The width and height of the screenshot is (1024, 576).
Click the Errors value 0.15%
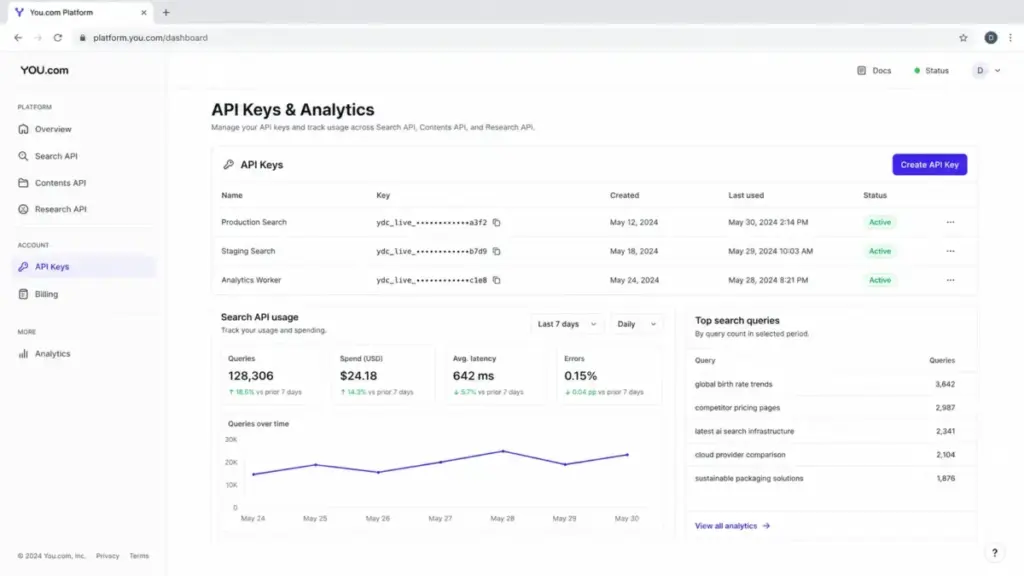tap(581, 376)
